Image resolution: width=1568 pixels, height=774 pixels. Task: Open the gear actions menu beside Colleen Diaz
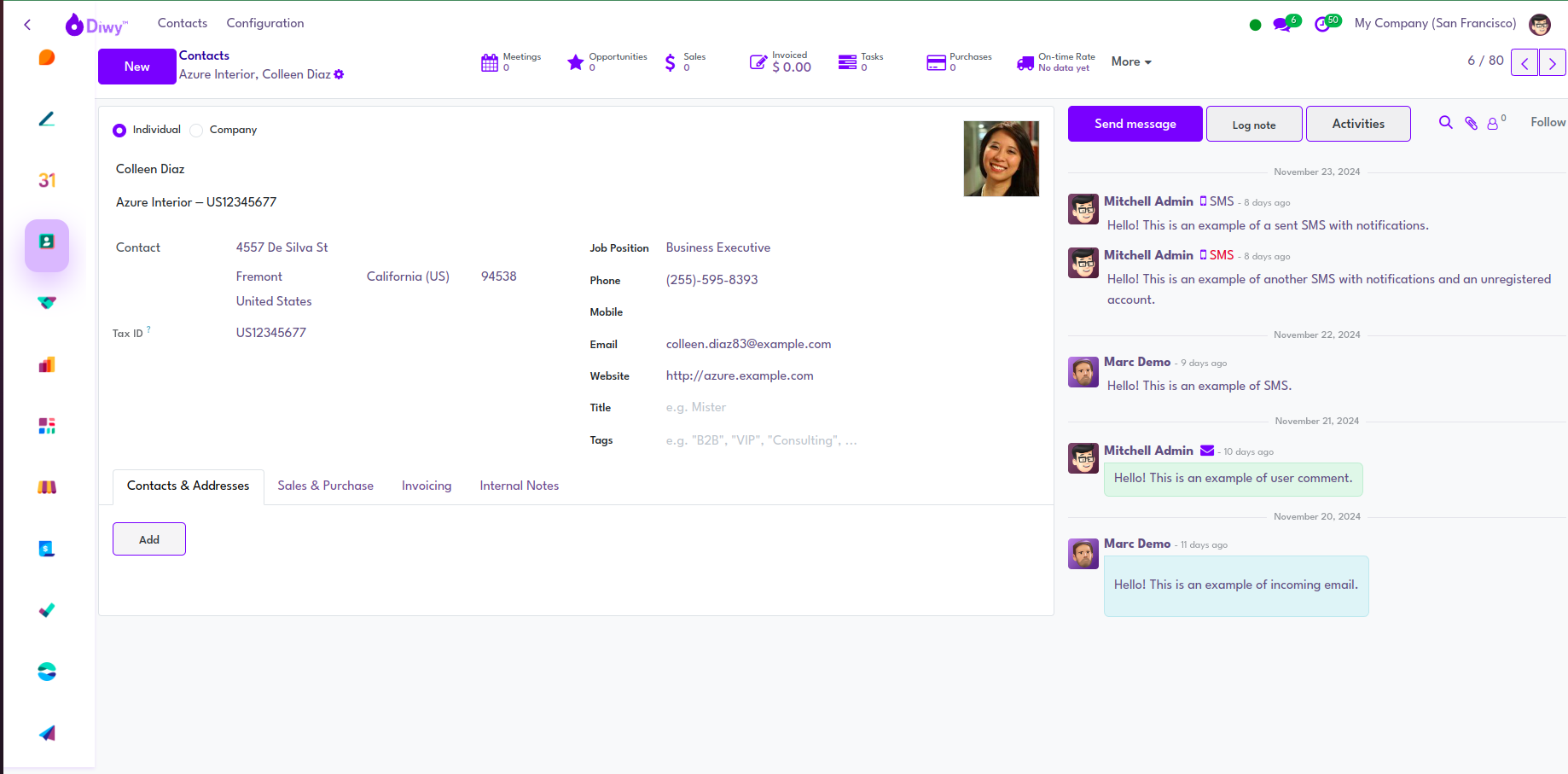point(339,74)
